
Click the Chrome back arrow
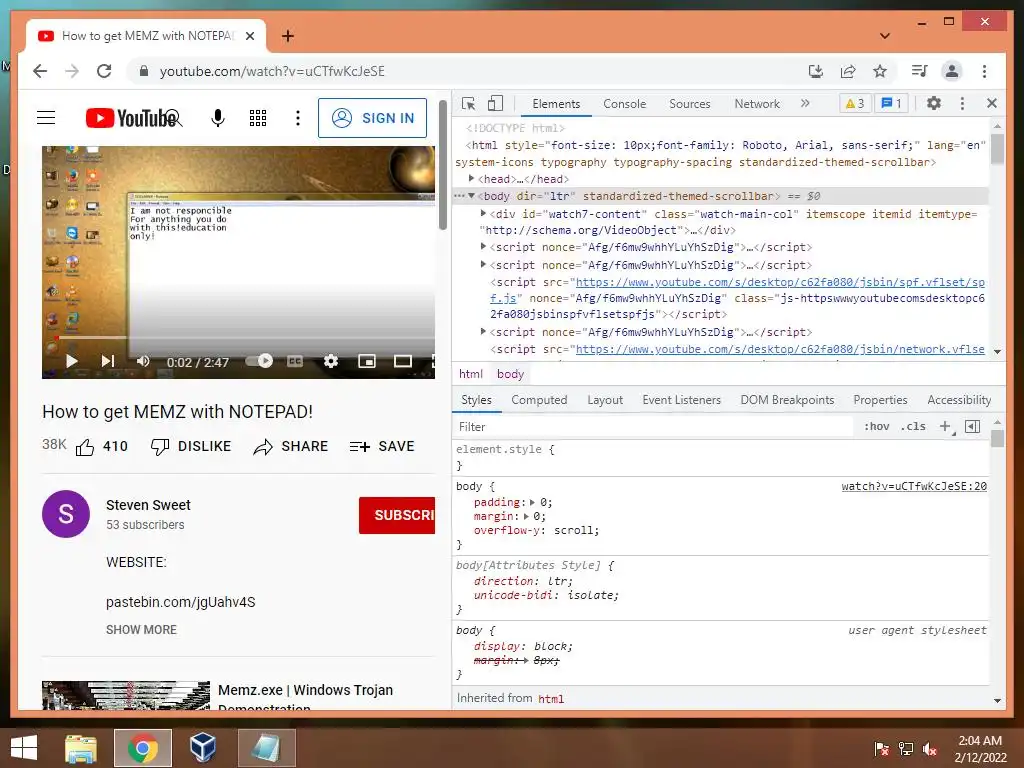click(40, 71)
